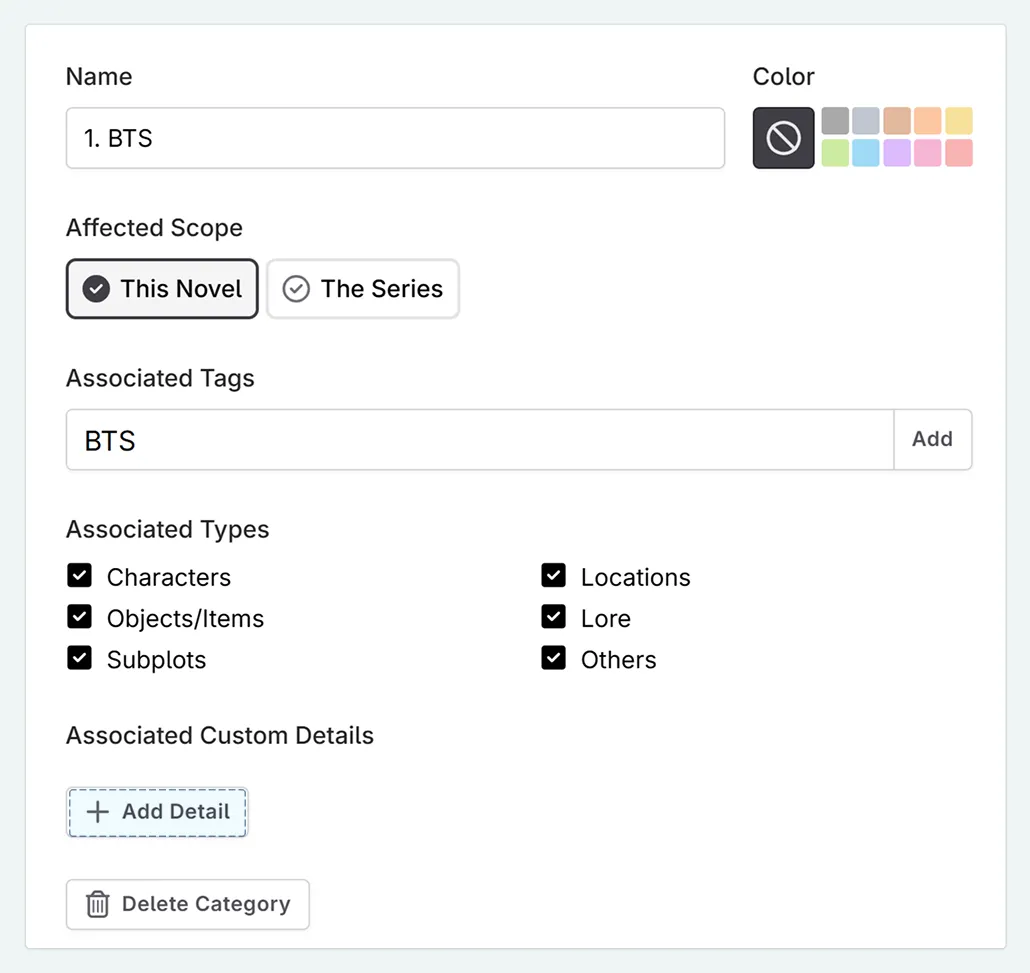This screenshot has width=1030, height=973.
Task: Focus the Associated Tags text input
Action: 479,440
